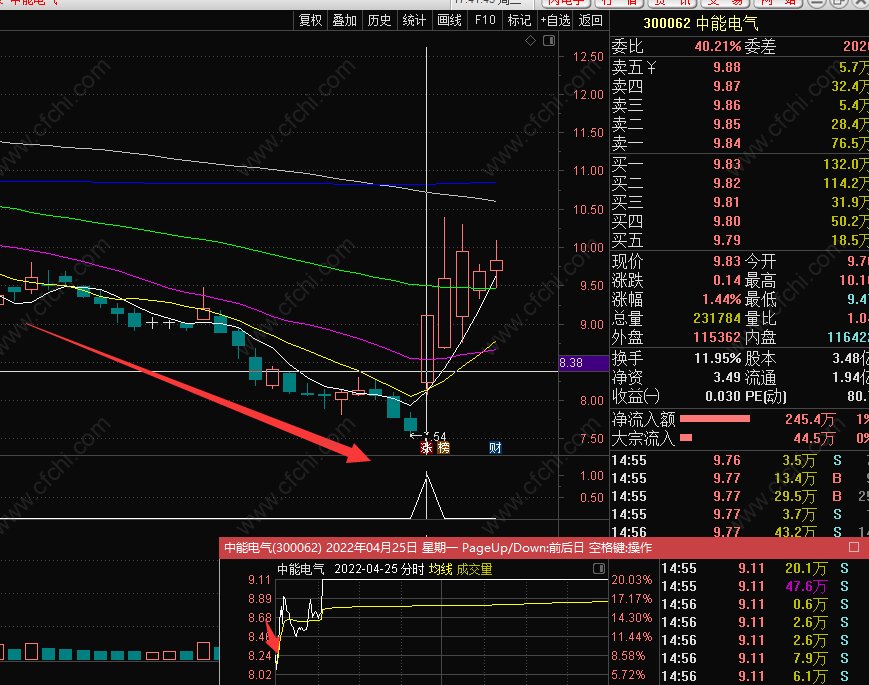Select the 14:55 9.77 3.7万 trade row

[x=739, y=514]
